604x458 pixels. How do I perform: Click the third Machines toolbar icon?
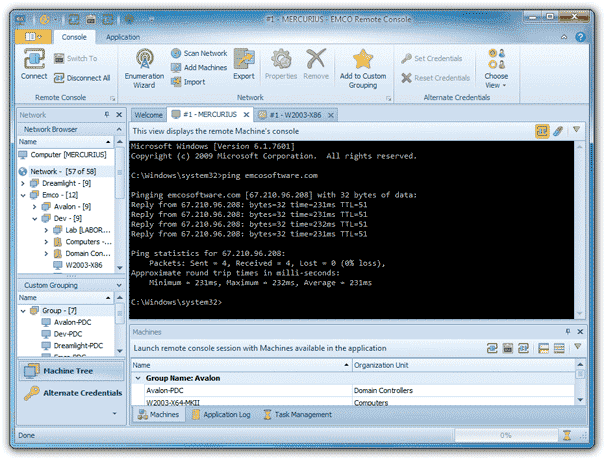coord(523,348)
